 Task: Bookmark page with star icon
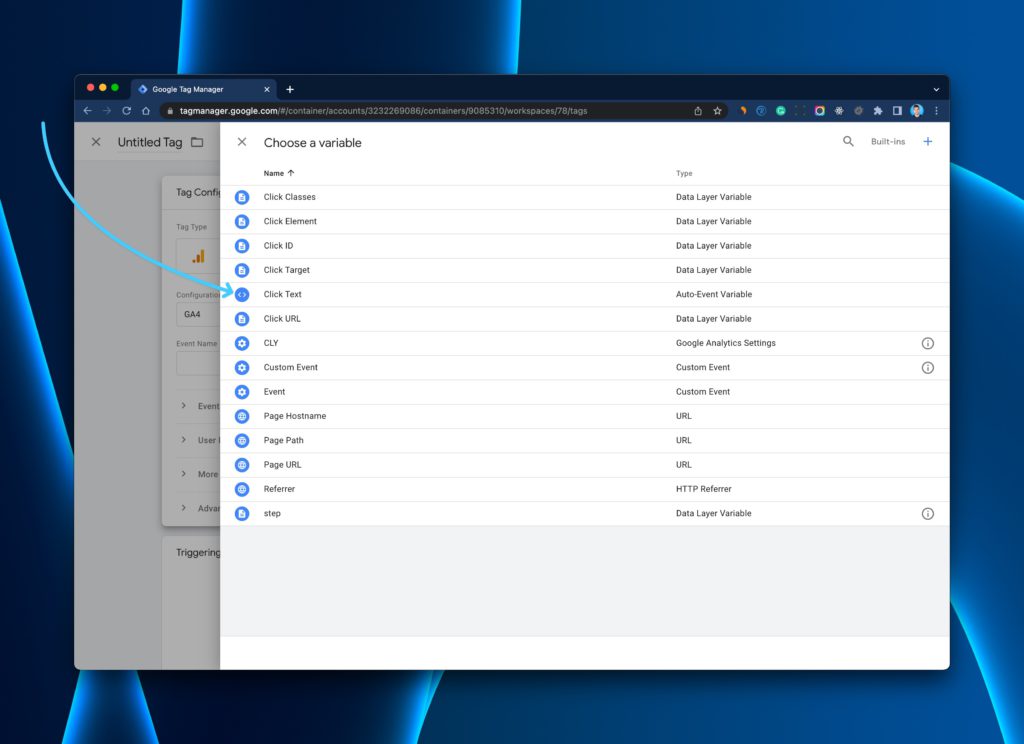(717, 110)
